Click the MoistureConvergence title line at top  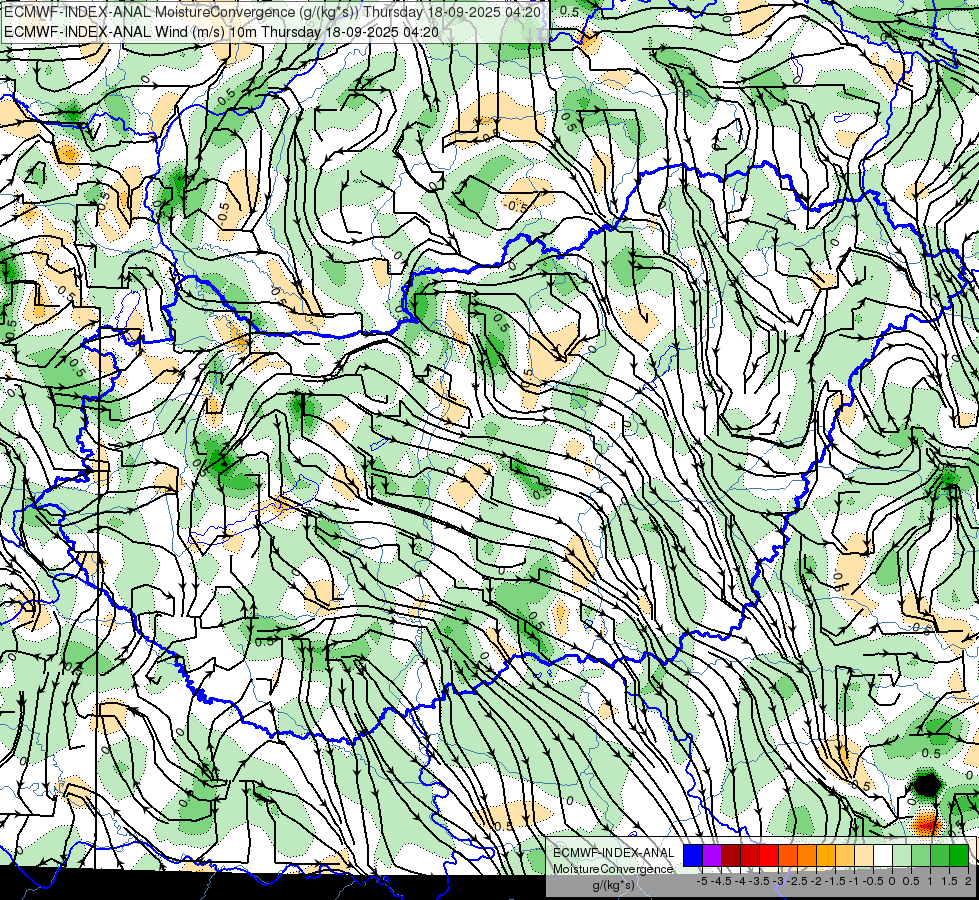tap(272, 12)
